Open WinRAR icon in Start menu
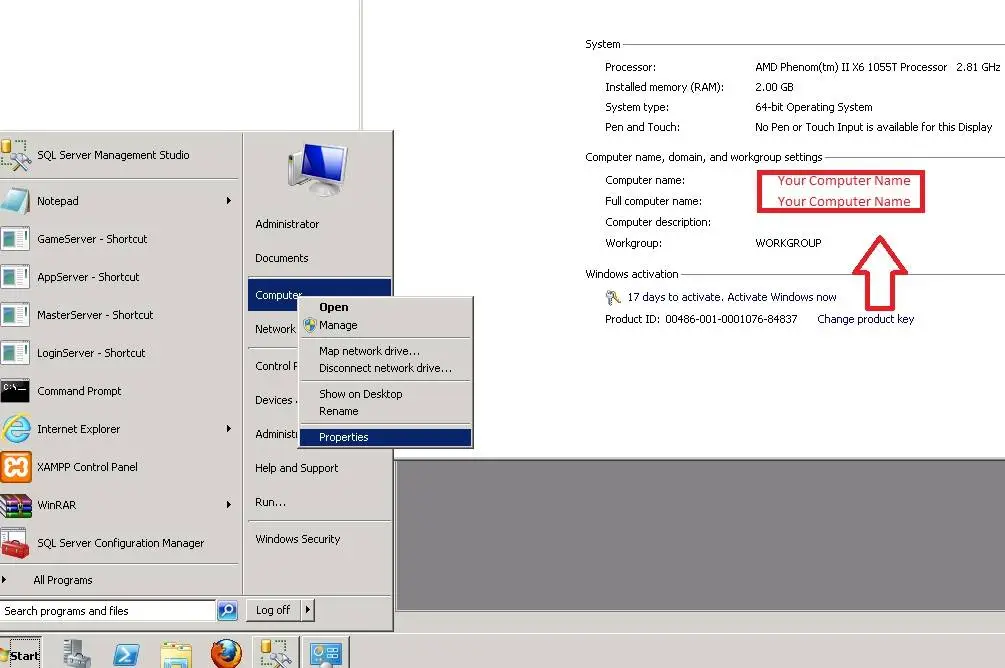The height and width of the screenshot is (668, 1005). 15,505
